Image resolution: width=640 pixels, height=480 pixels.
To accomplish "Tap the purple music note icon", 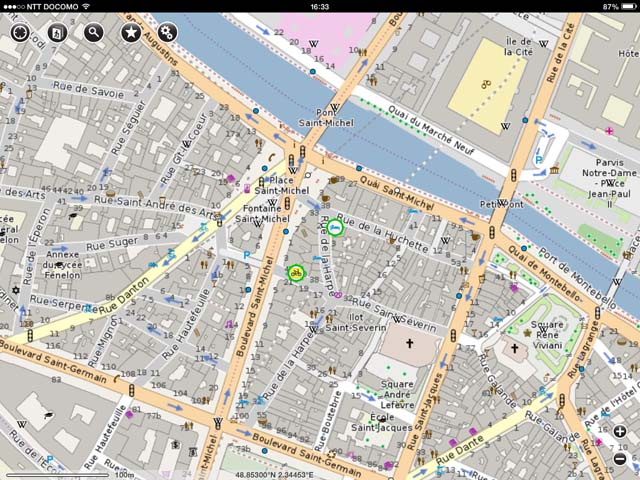I will coord(229,324).
